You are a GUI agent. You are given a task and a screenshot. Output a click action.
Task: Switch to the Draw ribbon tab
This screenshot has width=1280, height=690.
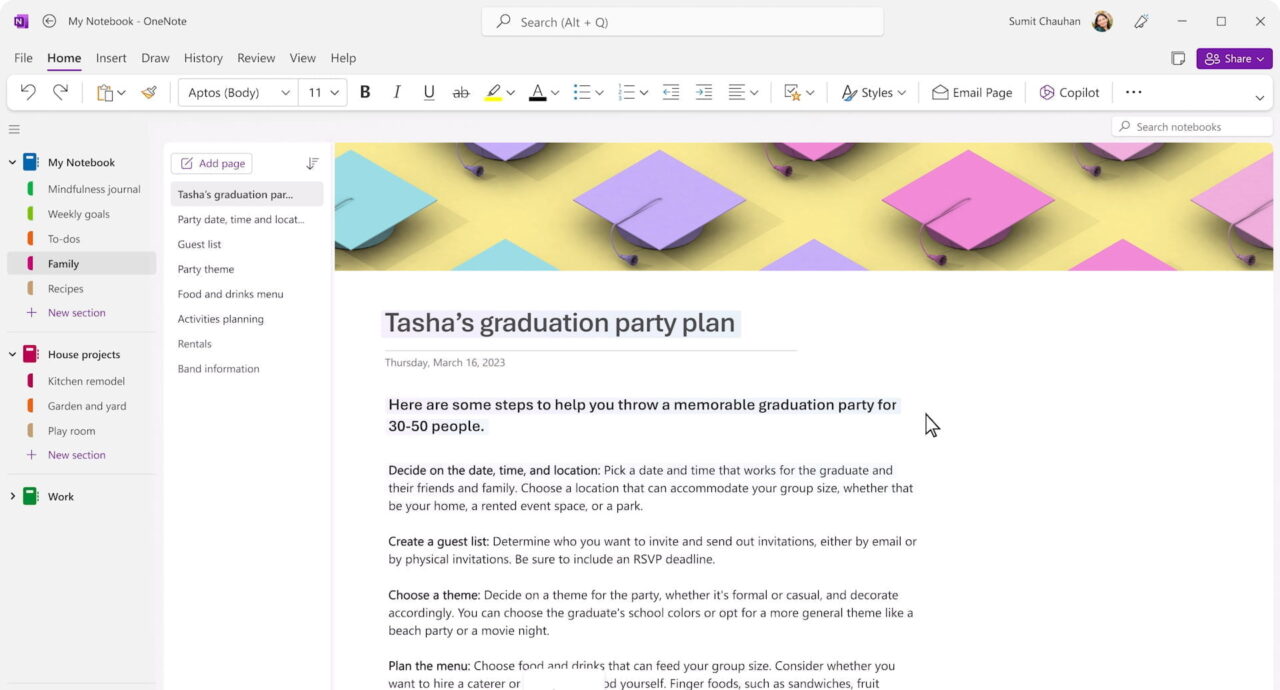coord(155,57)
